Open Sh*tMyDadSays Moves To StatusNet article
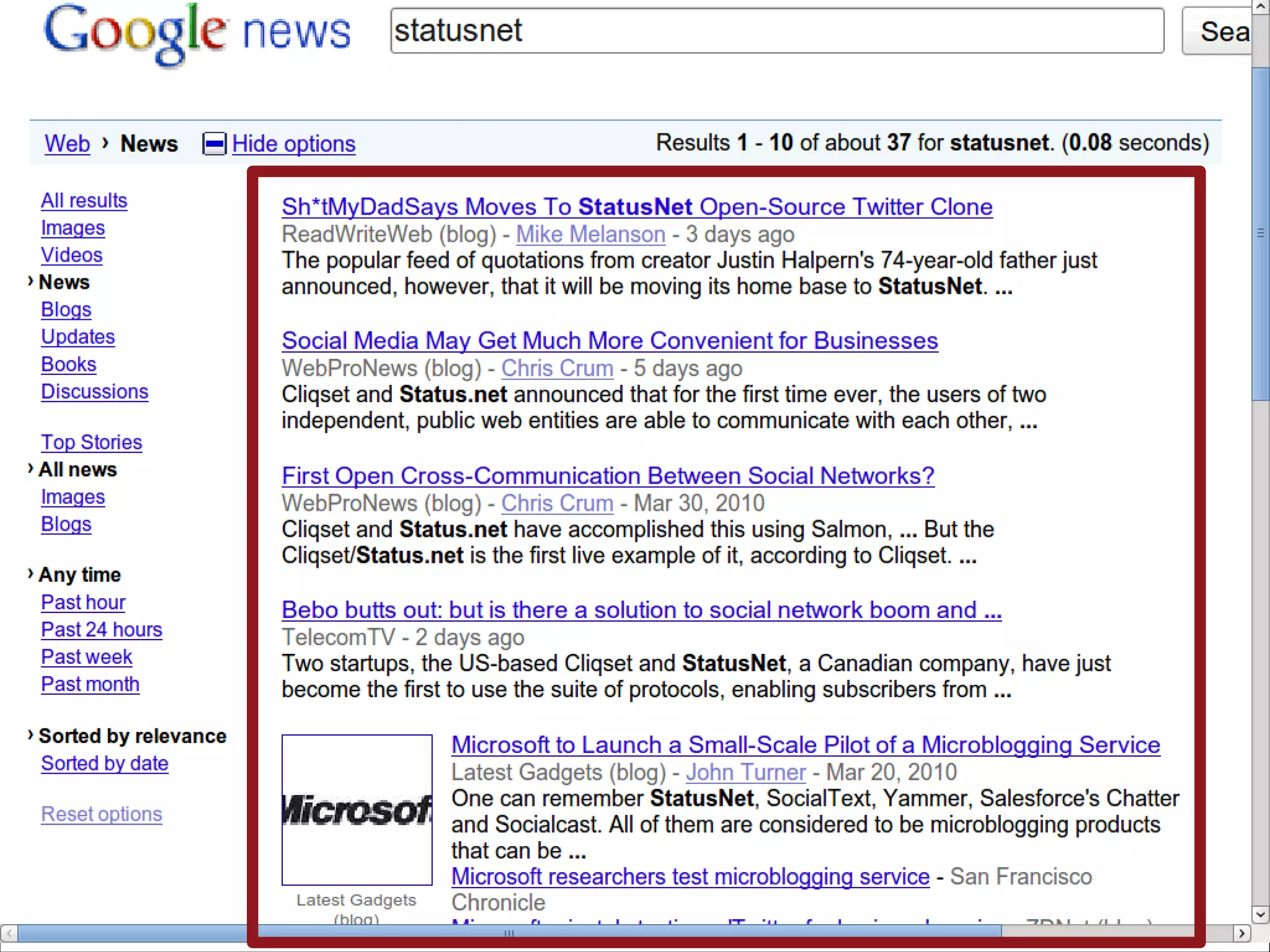Viewport: 1270px width, 952px height. tap(636, 207)
